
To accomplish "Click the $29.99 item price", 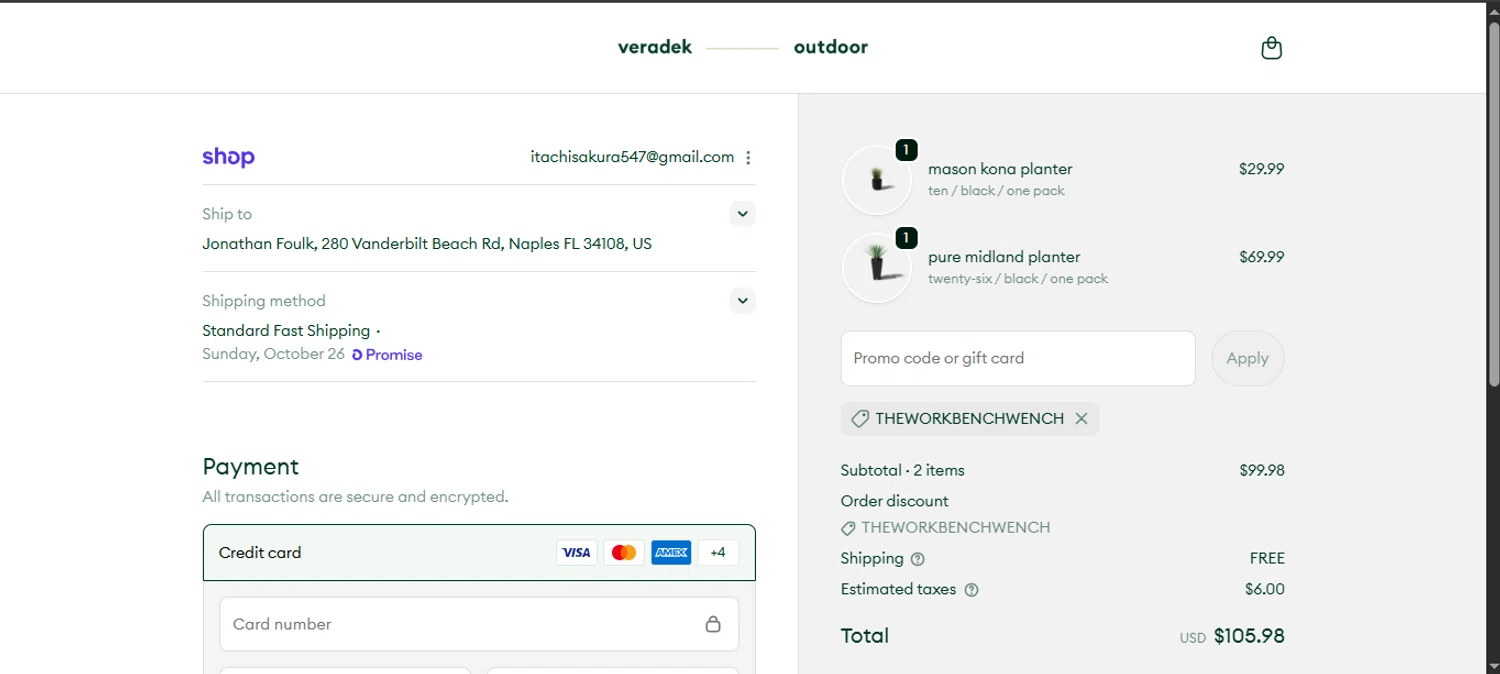I will (x=1261, y=169).
